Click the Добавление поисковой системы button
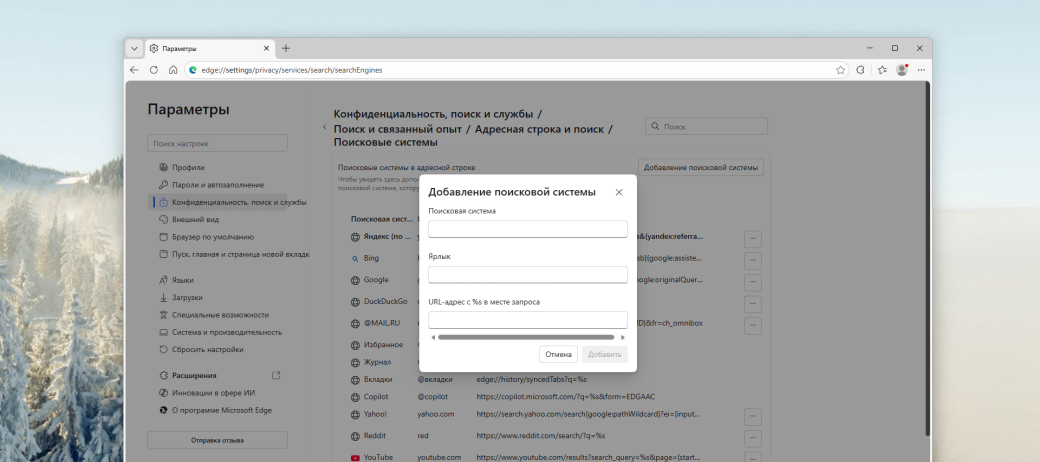This screenshot has height=462, width=1040. coord(701,167)
